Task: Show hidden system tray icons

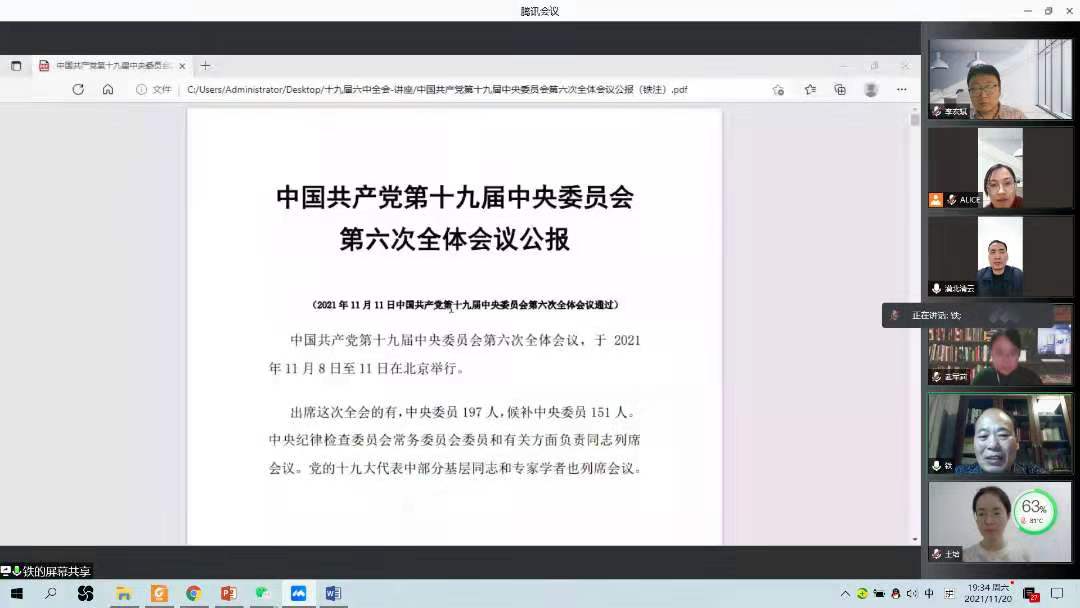Action: coord(845,593)
